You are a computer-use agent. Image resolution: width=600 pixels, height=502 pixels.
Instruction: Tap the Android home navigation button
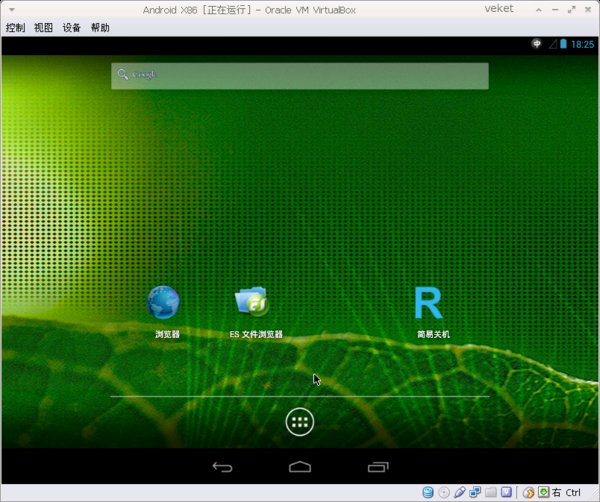click(x=300, y=467)
